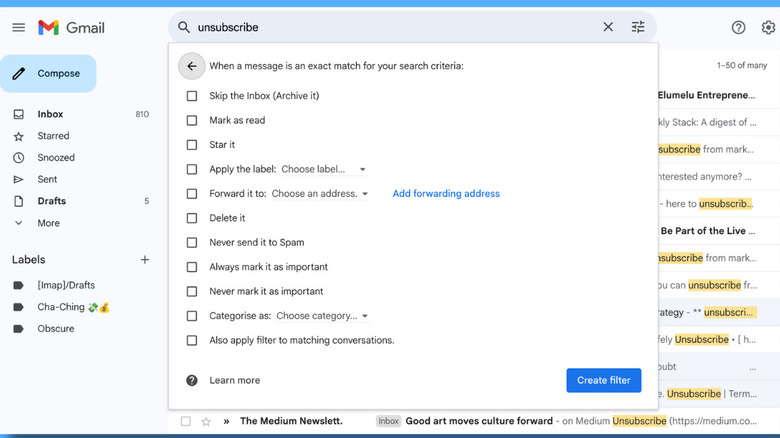780x438 pixels.
Task: Create a new label with plus icon
Action: 145,260
